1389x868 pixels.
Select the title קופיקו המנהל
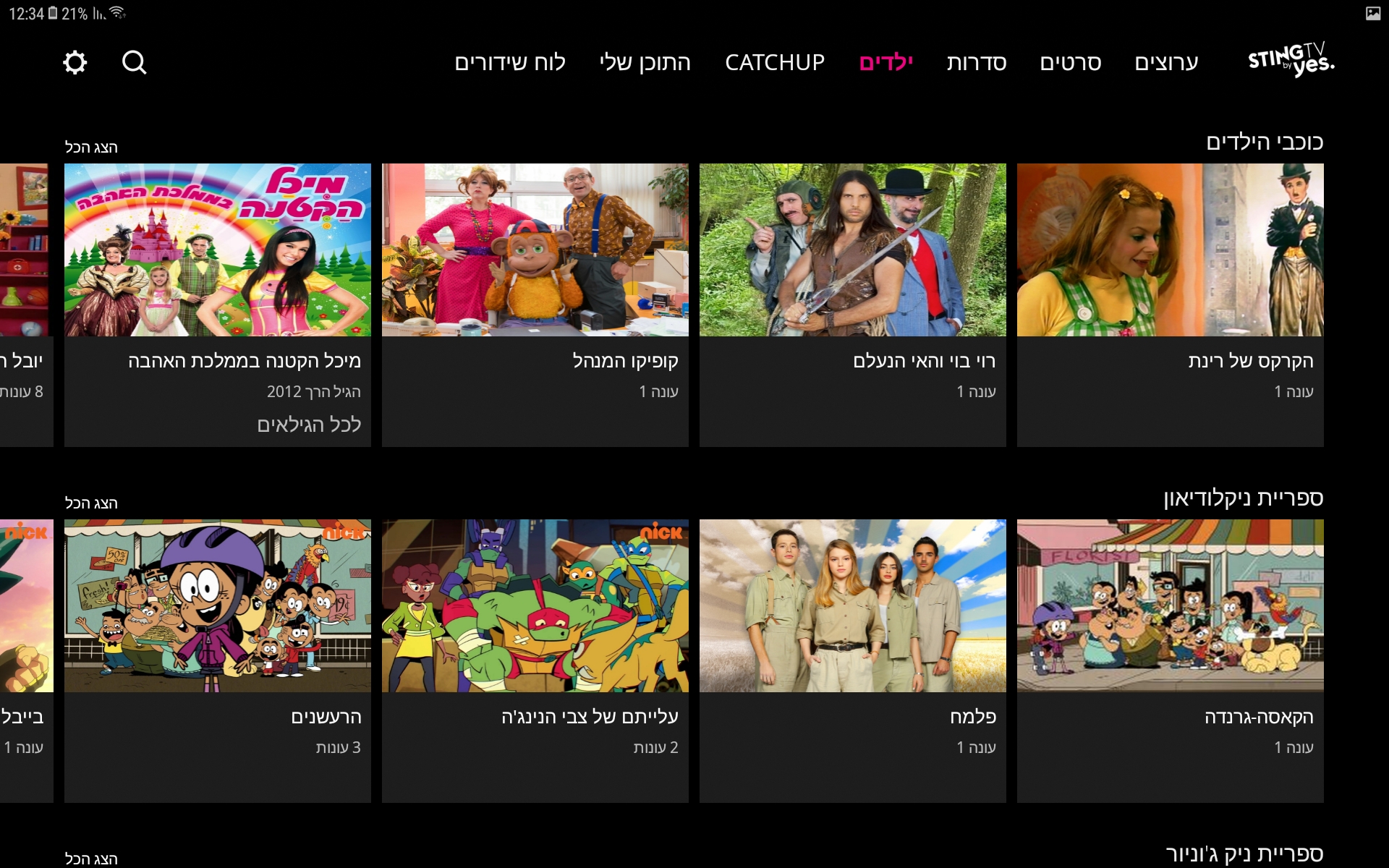coord(626,360)
